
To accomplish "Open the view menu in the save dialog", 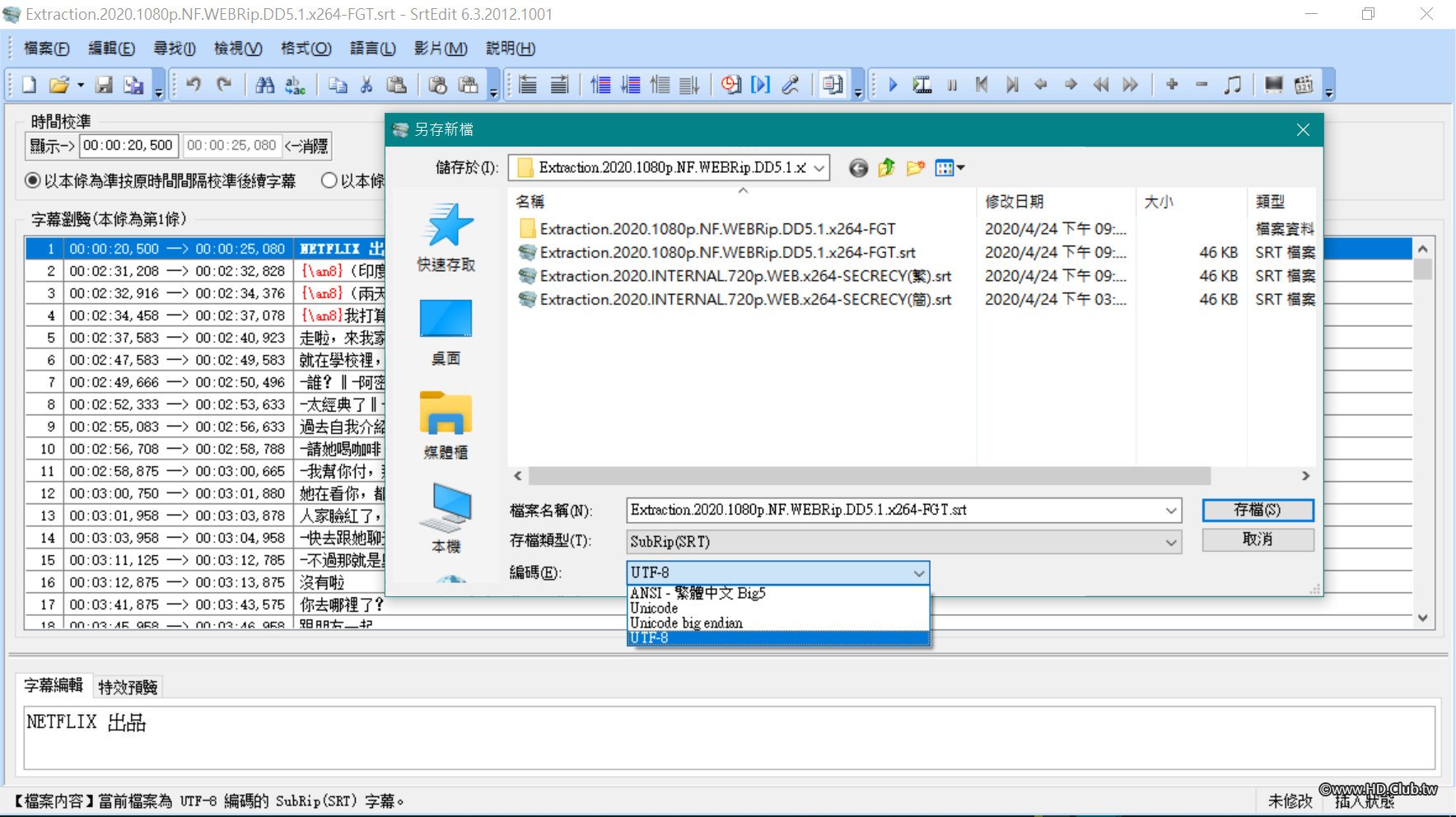I will coord(950,168).
